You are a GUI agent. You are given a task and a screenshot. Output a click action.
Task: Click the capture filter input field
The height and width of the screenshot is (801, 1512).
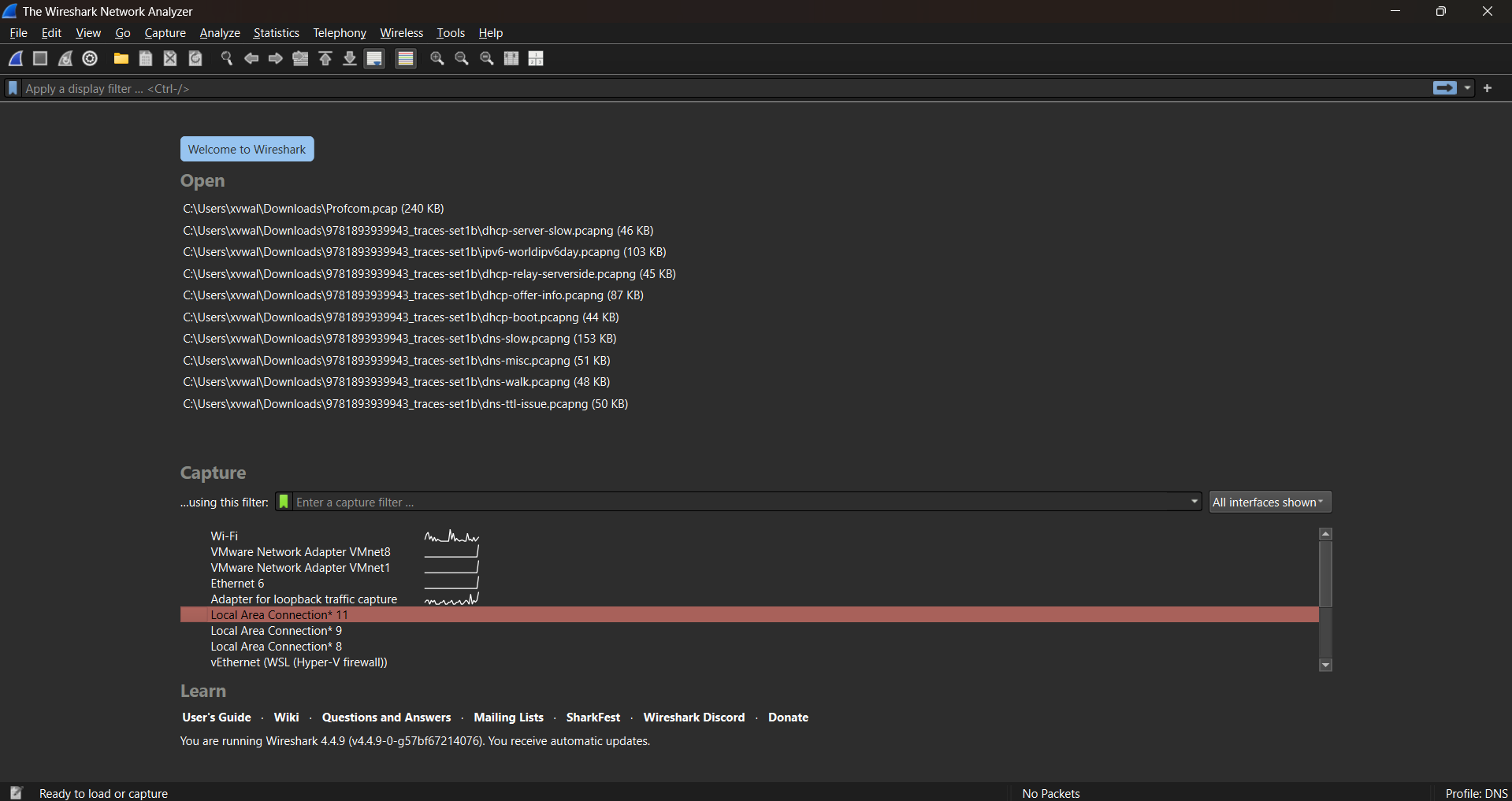pyautogui.click(x=739, y=502)
